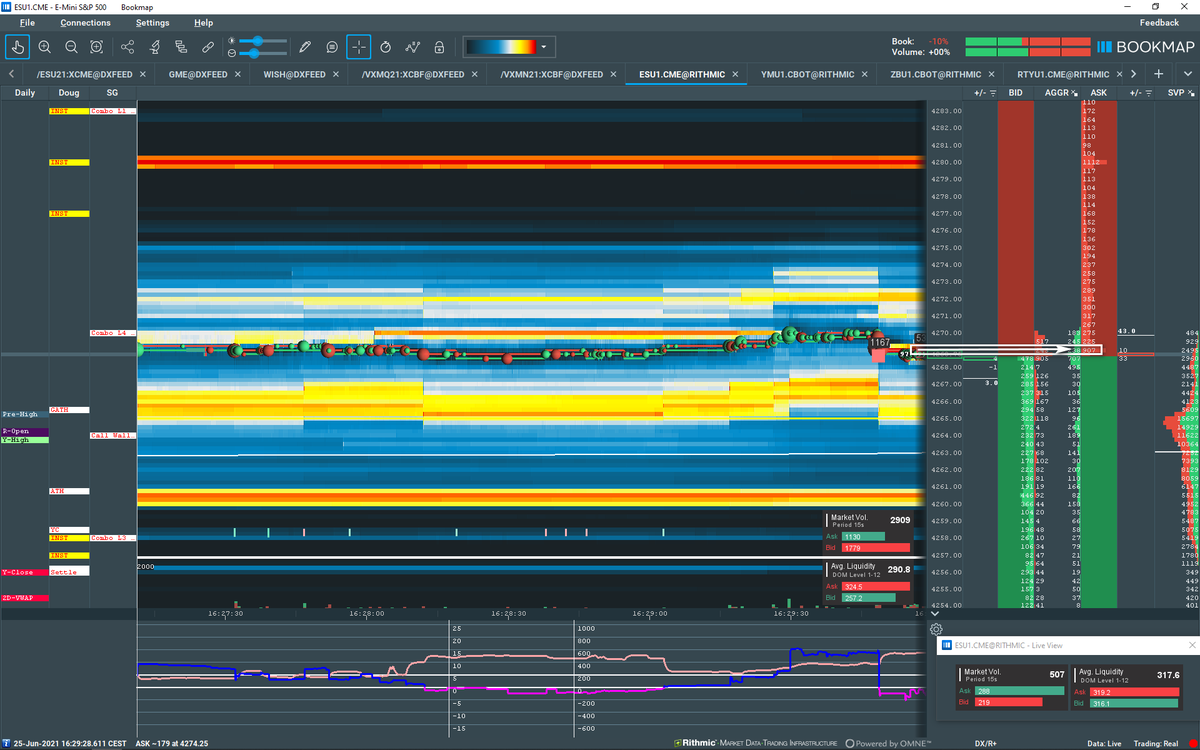
Task: Click the hierarchy layout icon in toolbar
Action: [181, 47]
